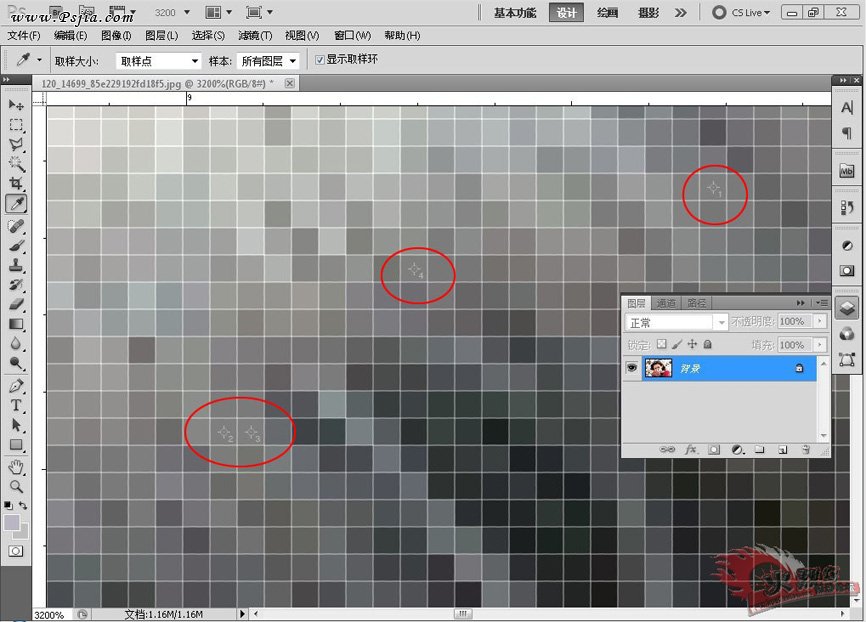Switch to the 基本功能 workspace

[515, 13]
